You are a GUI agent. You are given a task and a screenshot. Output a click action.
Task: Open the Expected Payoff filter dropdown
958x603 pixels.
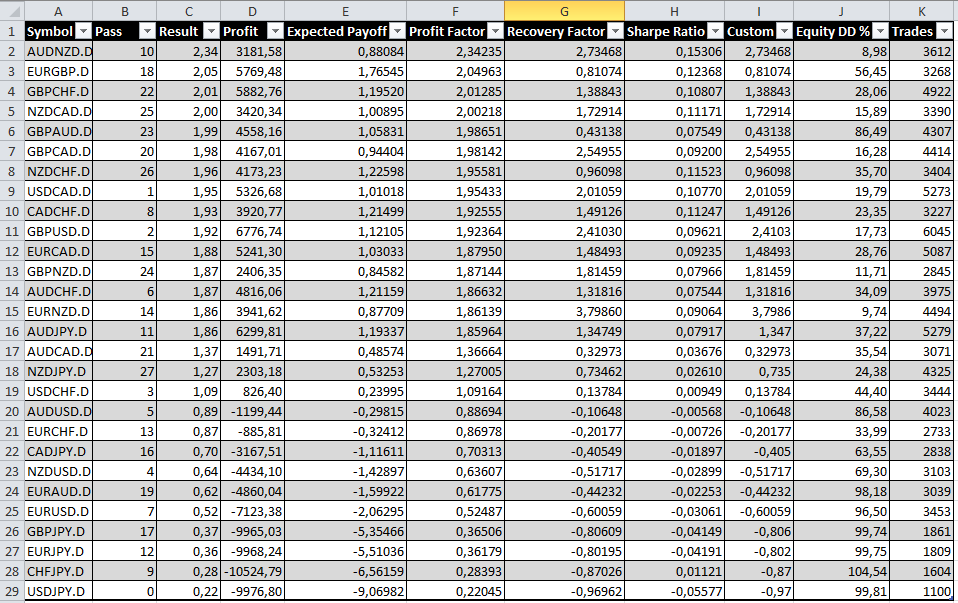(398, 32)
